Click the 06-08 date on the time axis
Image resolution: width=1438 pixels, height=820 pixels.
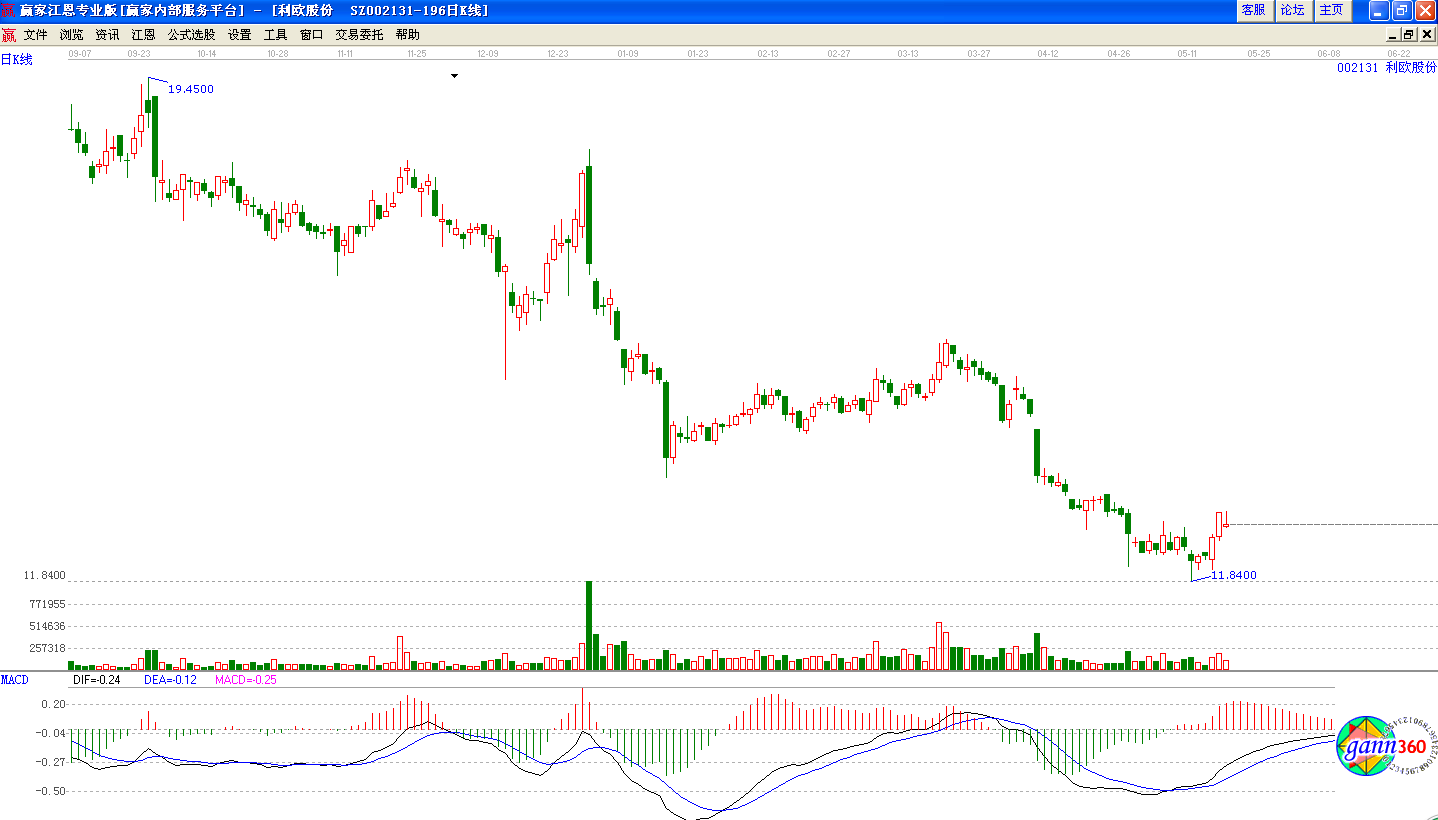[x=1329, y=53]
